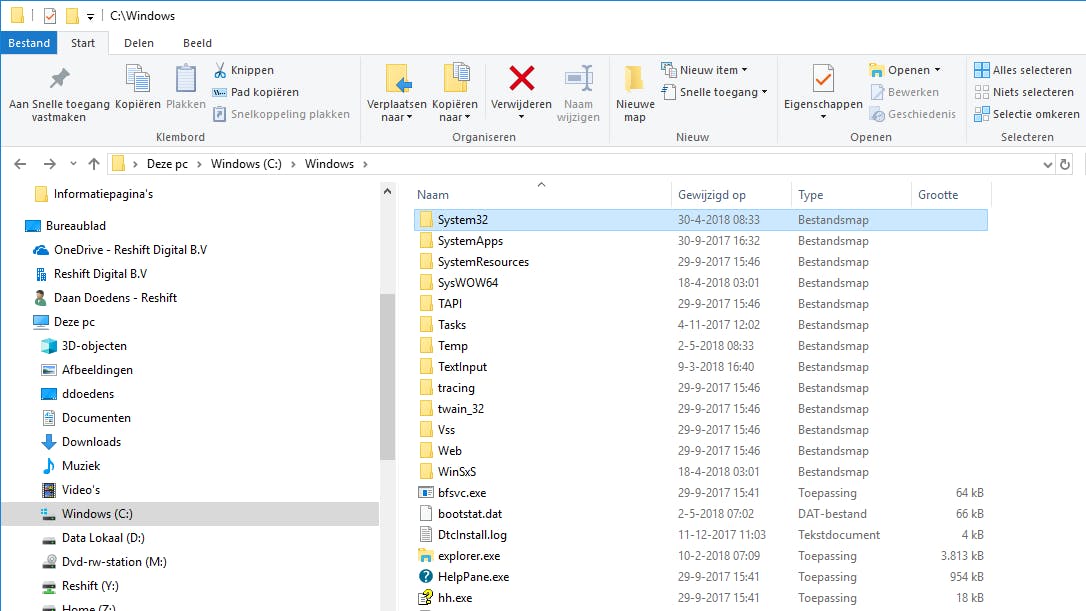Click navigation pane scroll up arrow
The image size is (1086, 611).
pyautogui.click(x=387, y=191)
